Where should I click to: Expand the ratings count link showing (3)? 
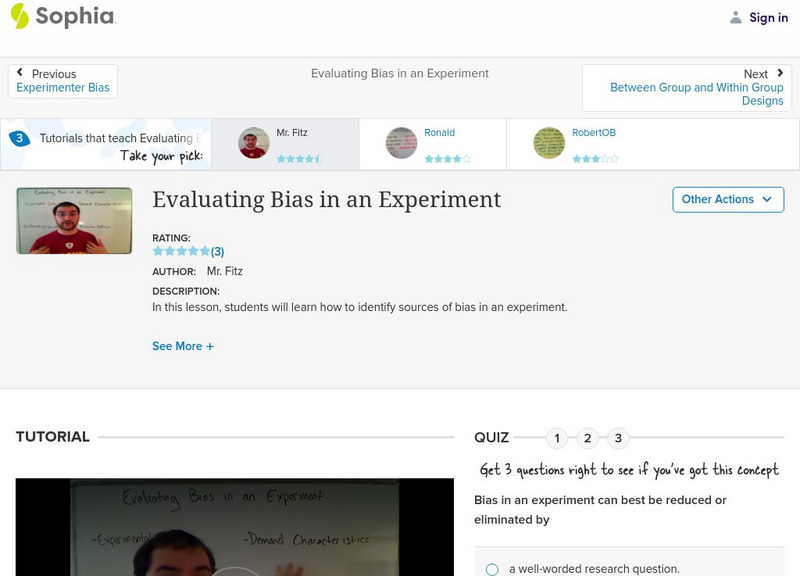216,250
